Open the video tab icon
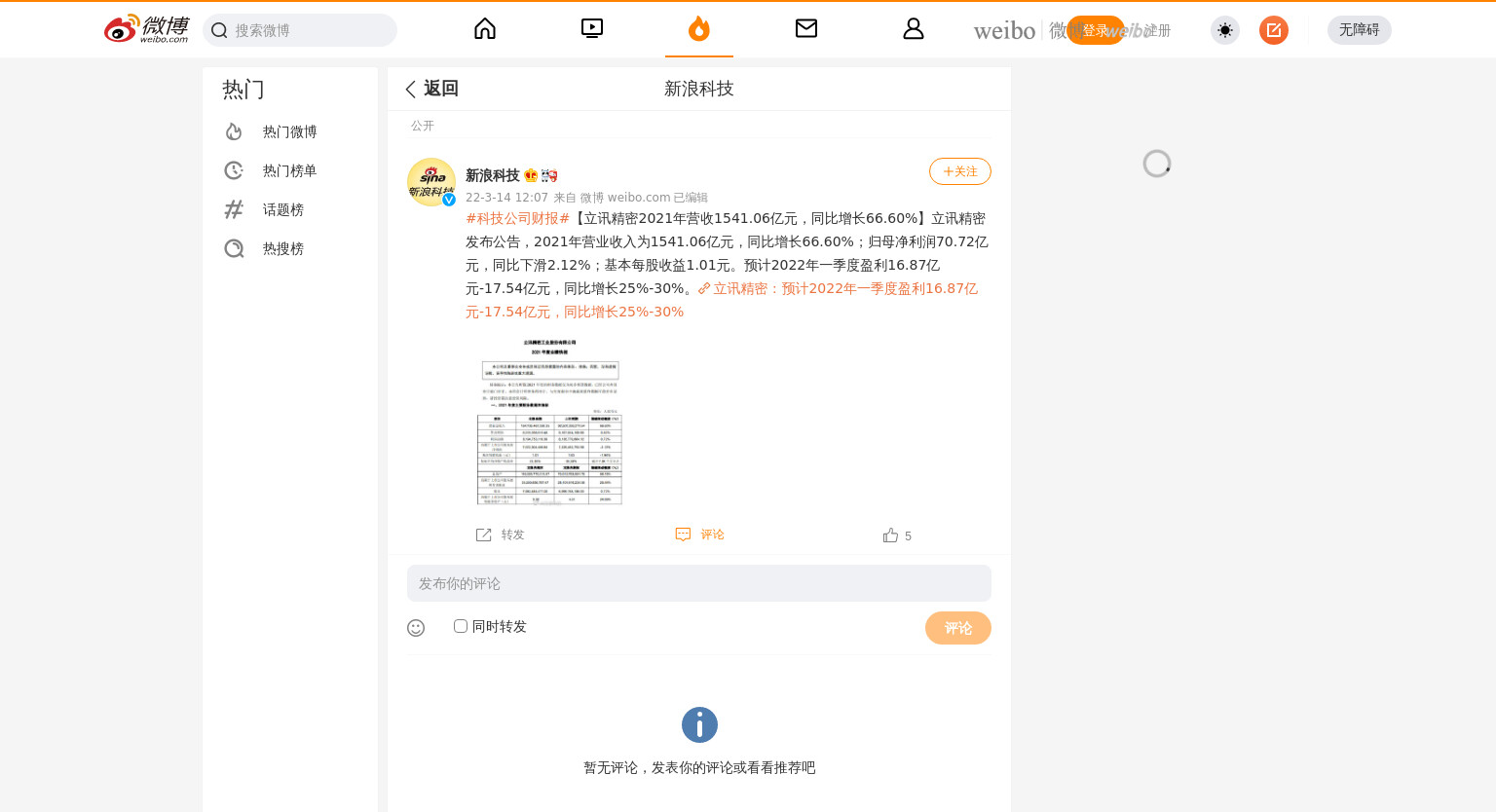 592,29
